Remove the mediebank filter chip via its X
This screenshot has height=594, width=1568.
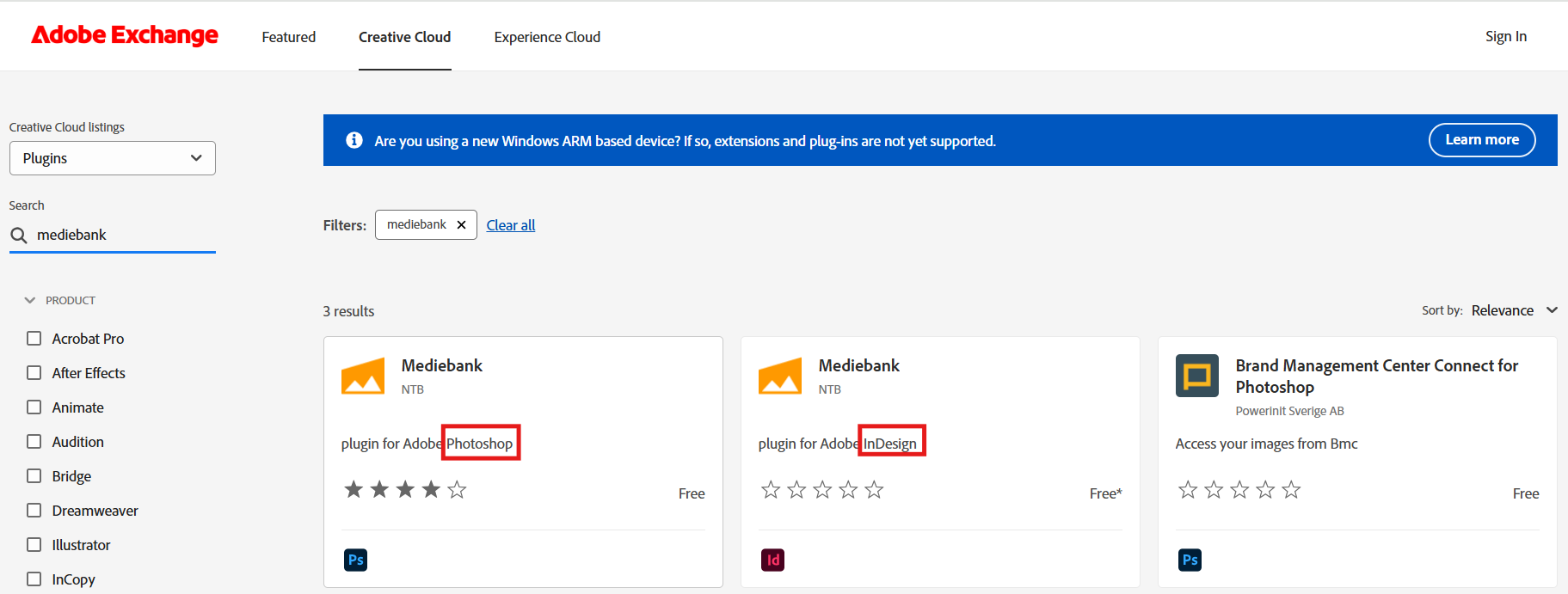tap(461, 225)
